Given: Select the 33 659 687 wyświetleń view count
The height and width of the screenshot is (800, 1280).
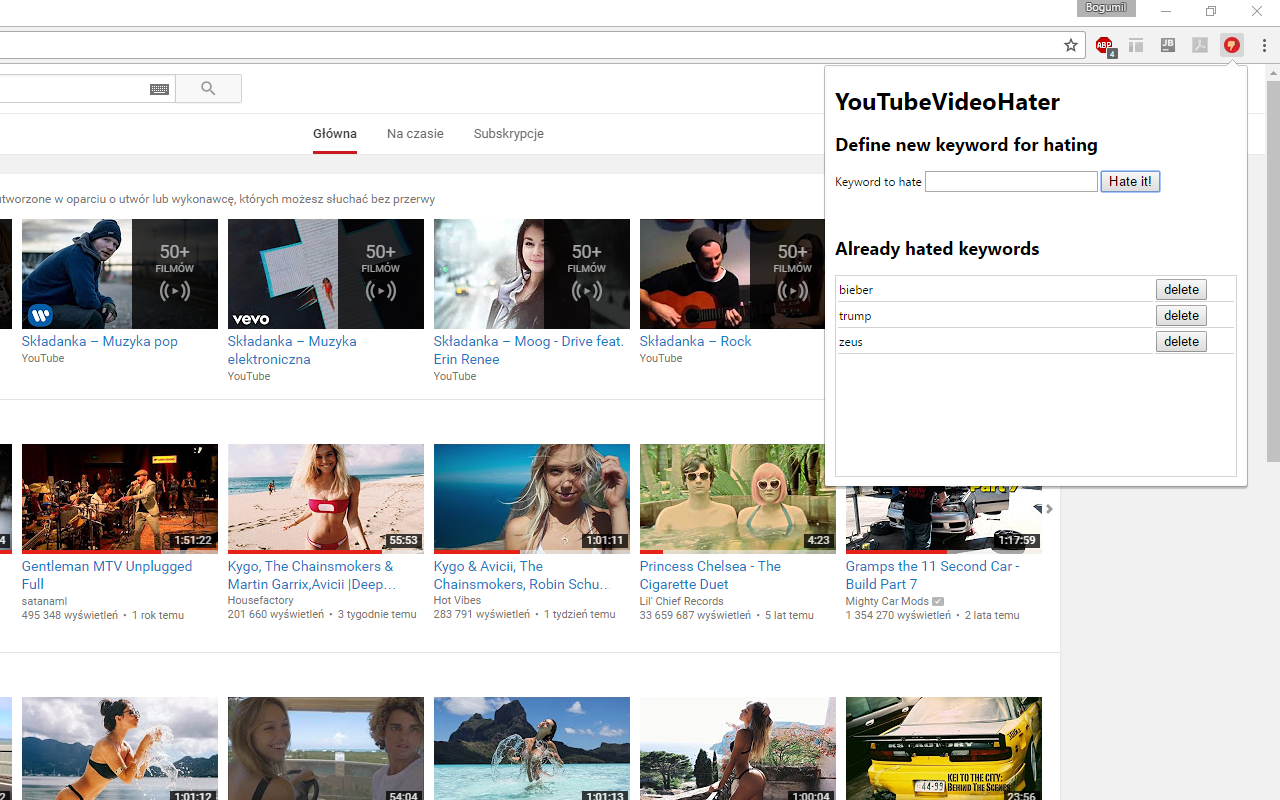Looking at the screenshot, I should (x=695, y=616).
